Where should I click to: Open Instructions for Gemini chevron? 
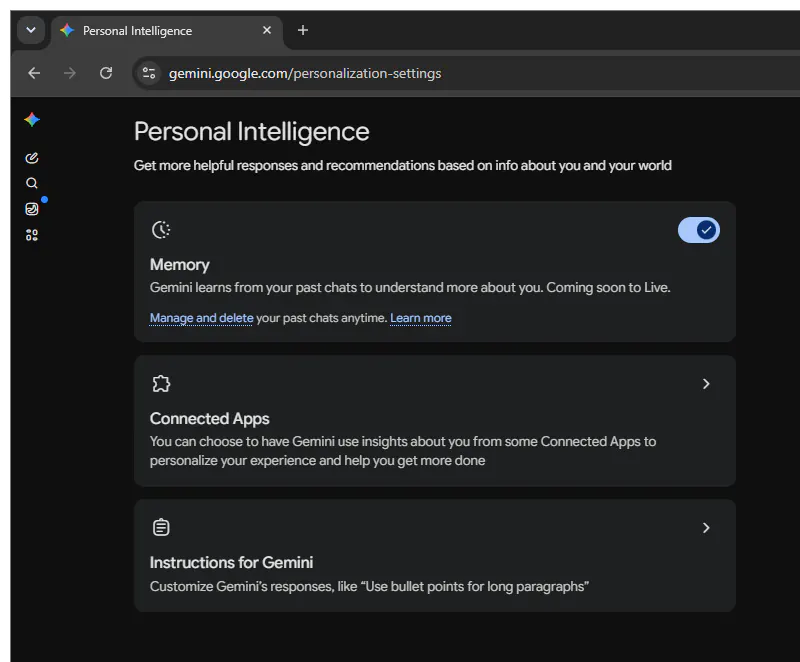[706, 527]
